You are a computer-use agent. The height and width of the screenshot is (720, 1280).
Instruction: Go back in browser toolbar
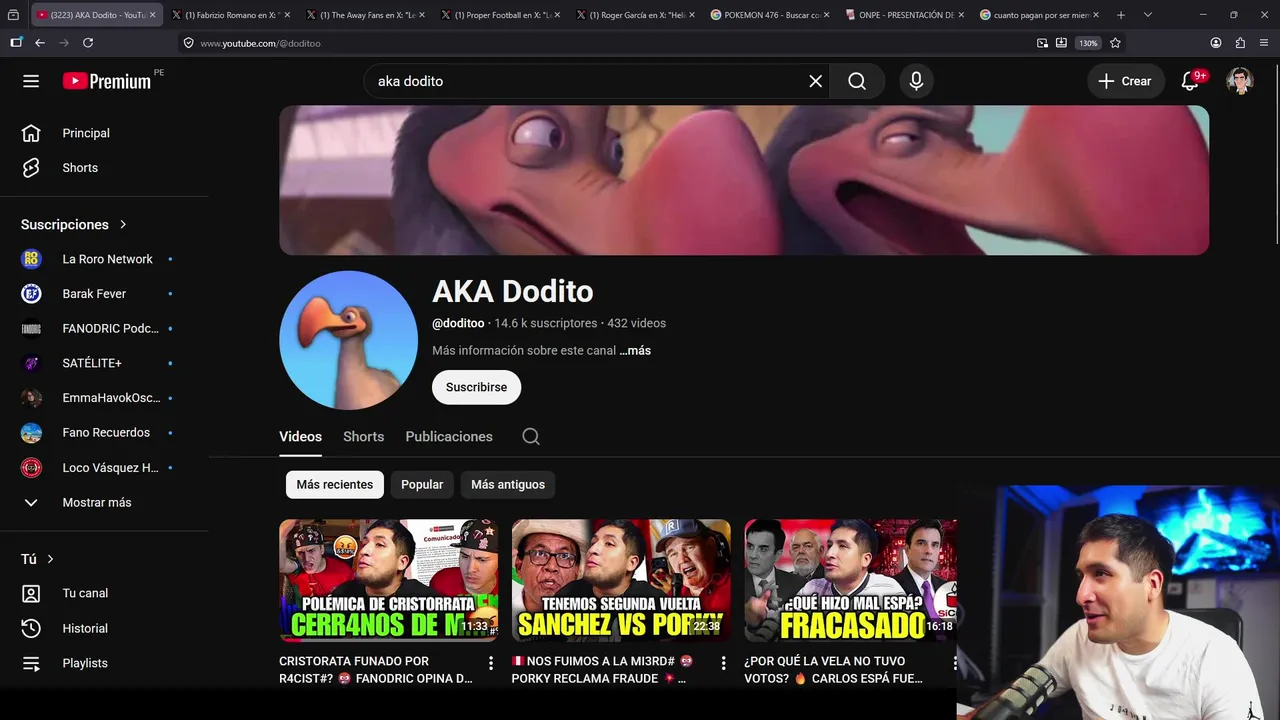pos(40,43)
